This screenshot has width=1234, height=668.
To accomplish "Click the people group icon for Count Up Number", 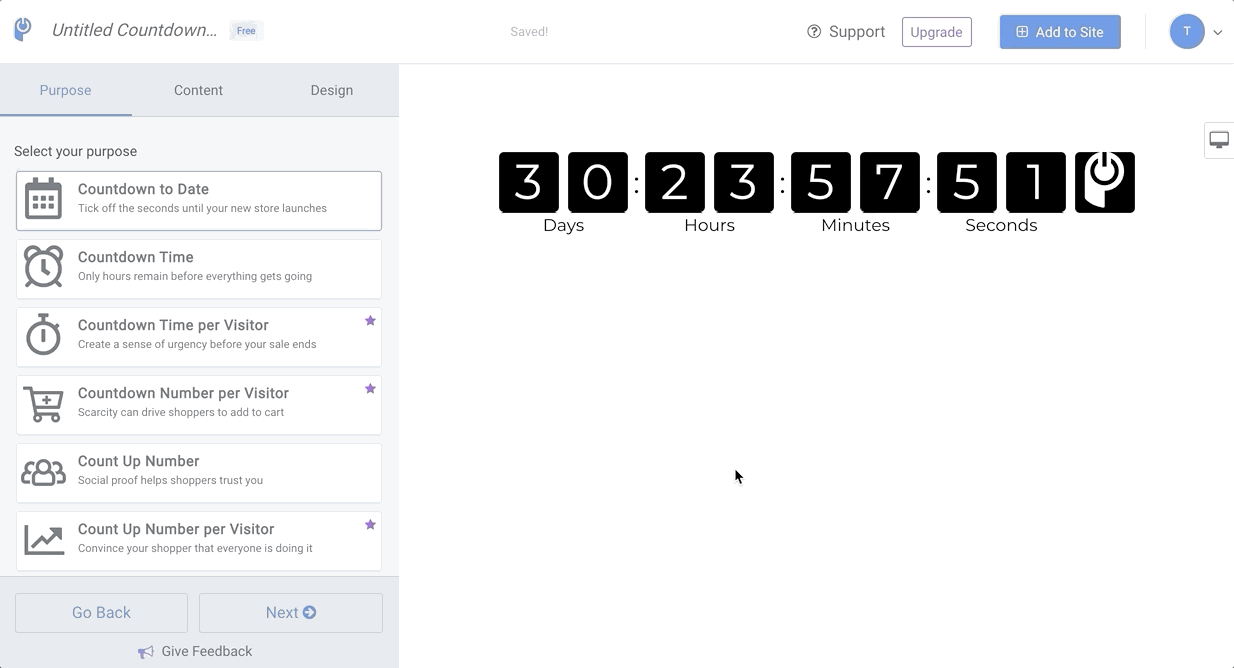I will [x=43, y=472].
